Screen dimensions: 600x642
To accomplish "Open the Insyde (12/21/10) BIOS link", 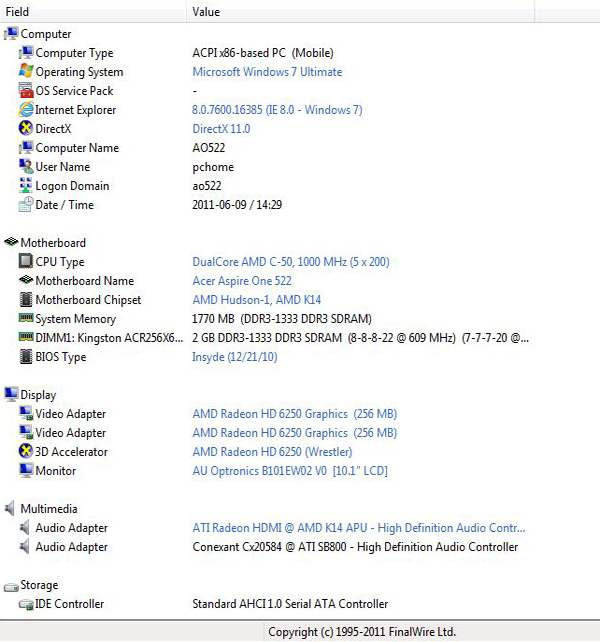I will (235, 357).
